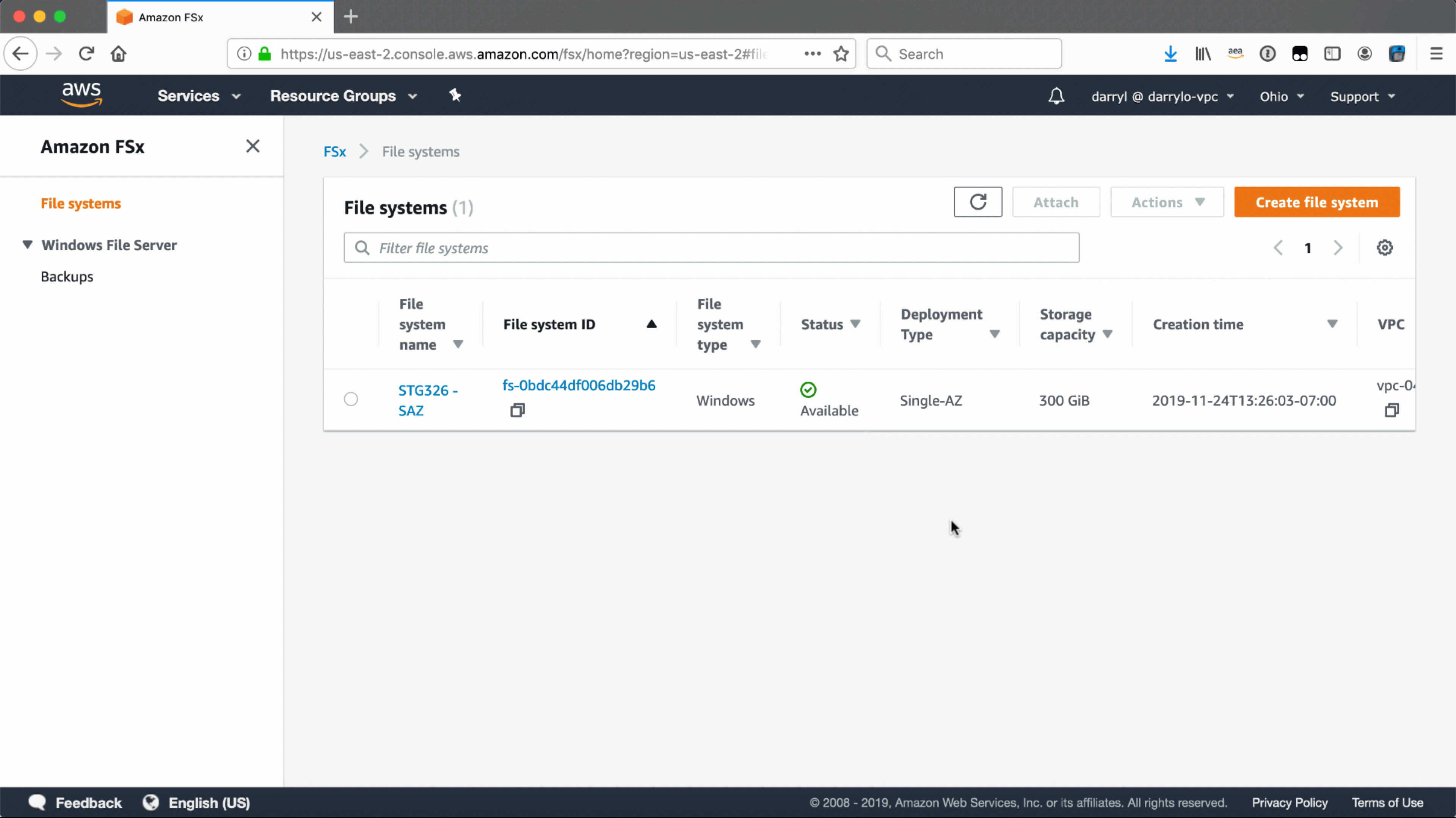Open the site information icon in address bar

pos(244,54)
